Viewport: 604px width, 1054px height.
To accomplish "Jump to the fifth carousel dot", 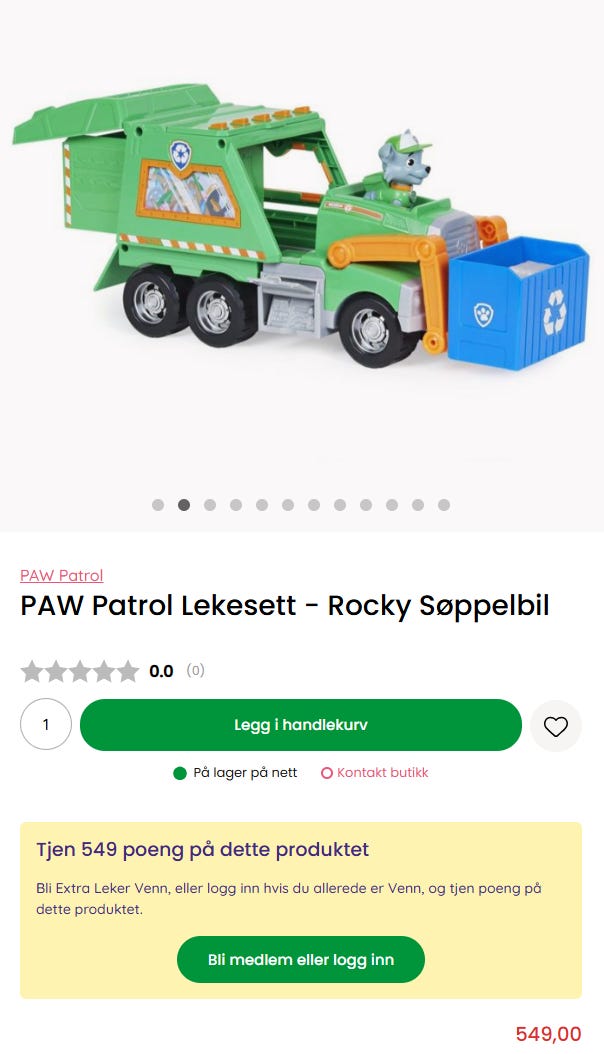I will 262,505.
